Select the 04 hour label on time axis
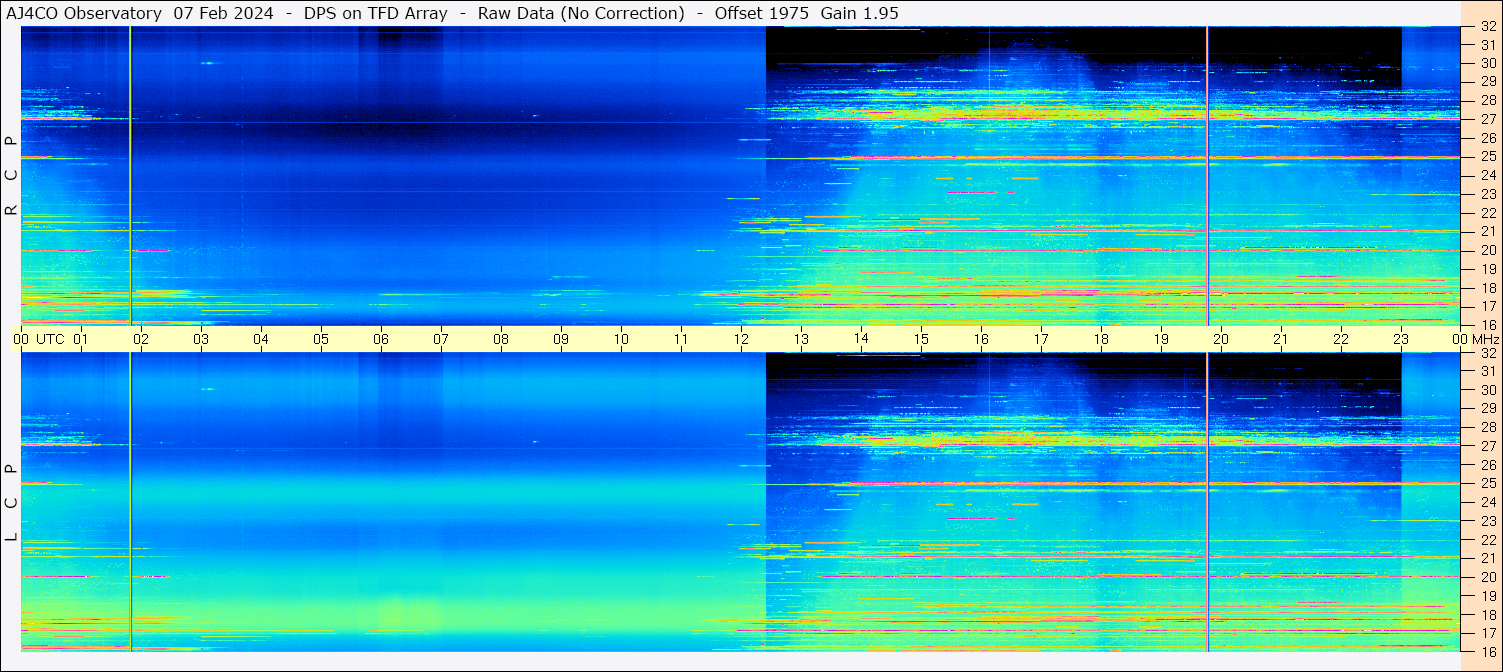1503x672 pixels. (261, 339)
